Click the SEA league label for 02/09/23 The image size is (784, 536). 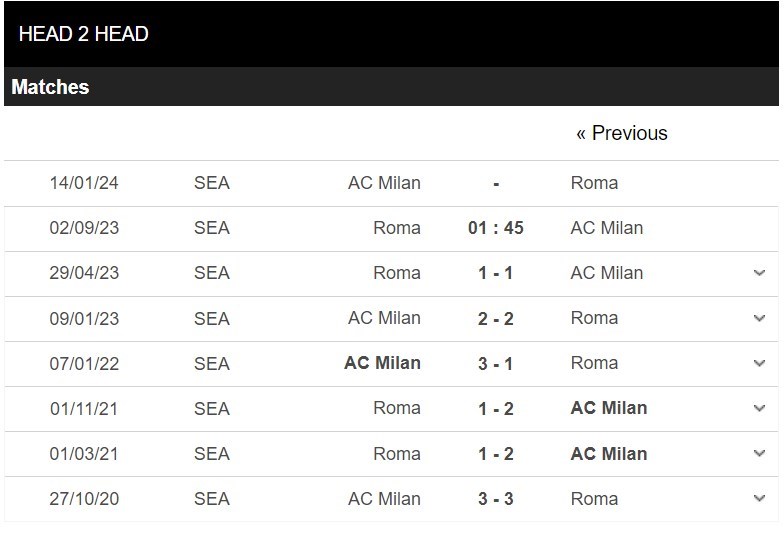click(x=212, y=228)
